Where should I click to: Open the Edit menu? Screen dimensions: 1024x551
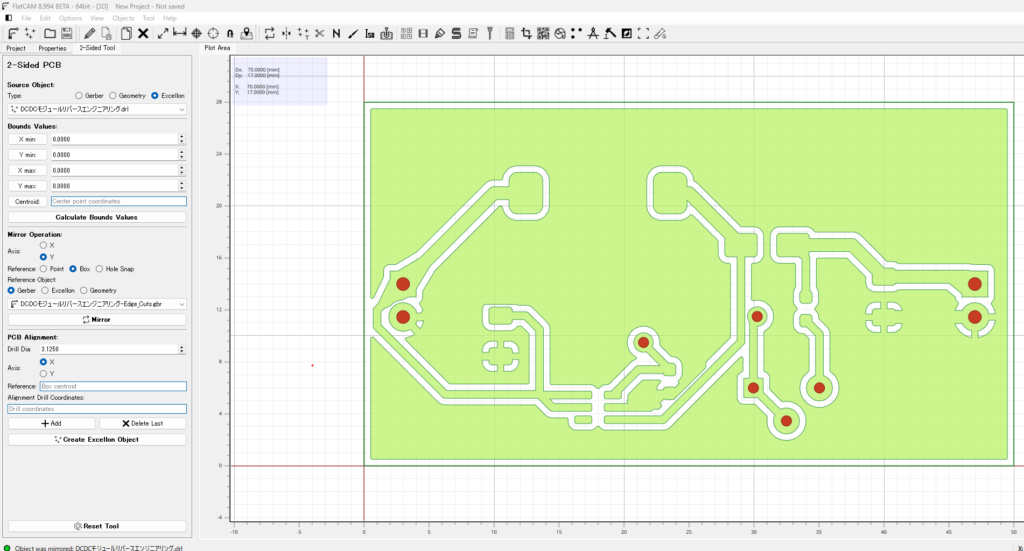(45, 18)
